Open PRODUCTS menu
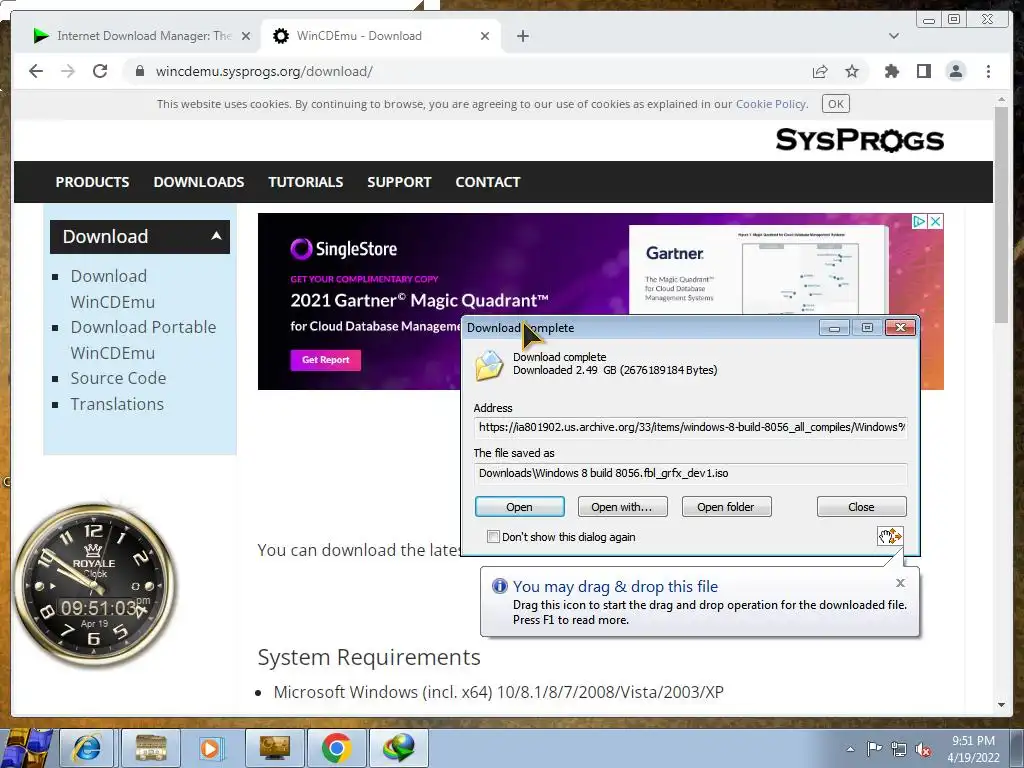Screen dimensions: 1024x768 pos(92,182)
